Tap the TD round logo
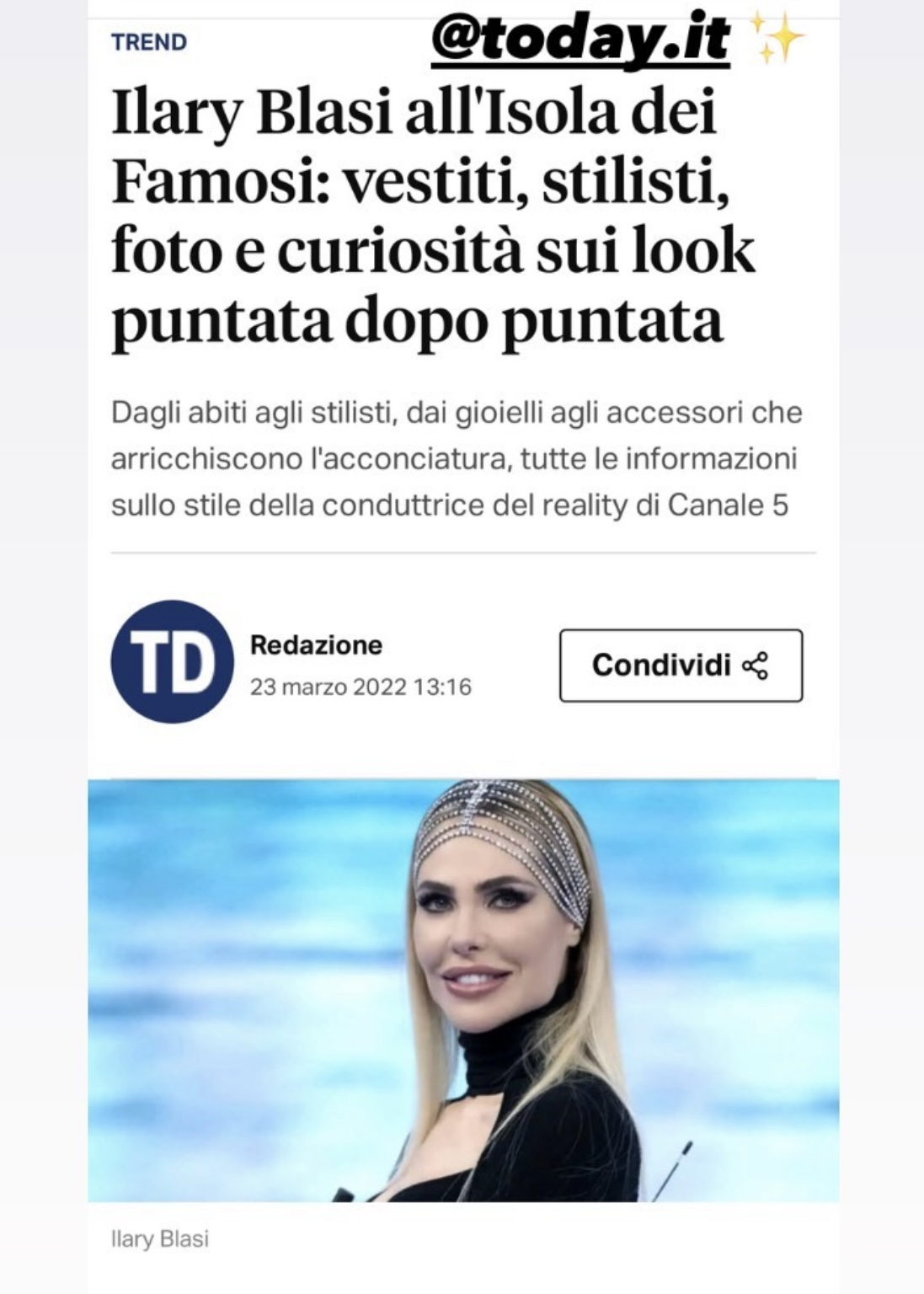The width and height of the screenshot is (924, 1294). [x=172, y=662]
